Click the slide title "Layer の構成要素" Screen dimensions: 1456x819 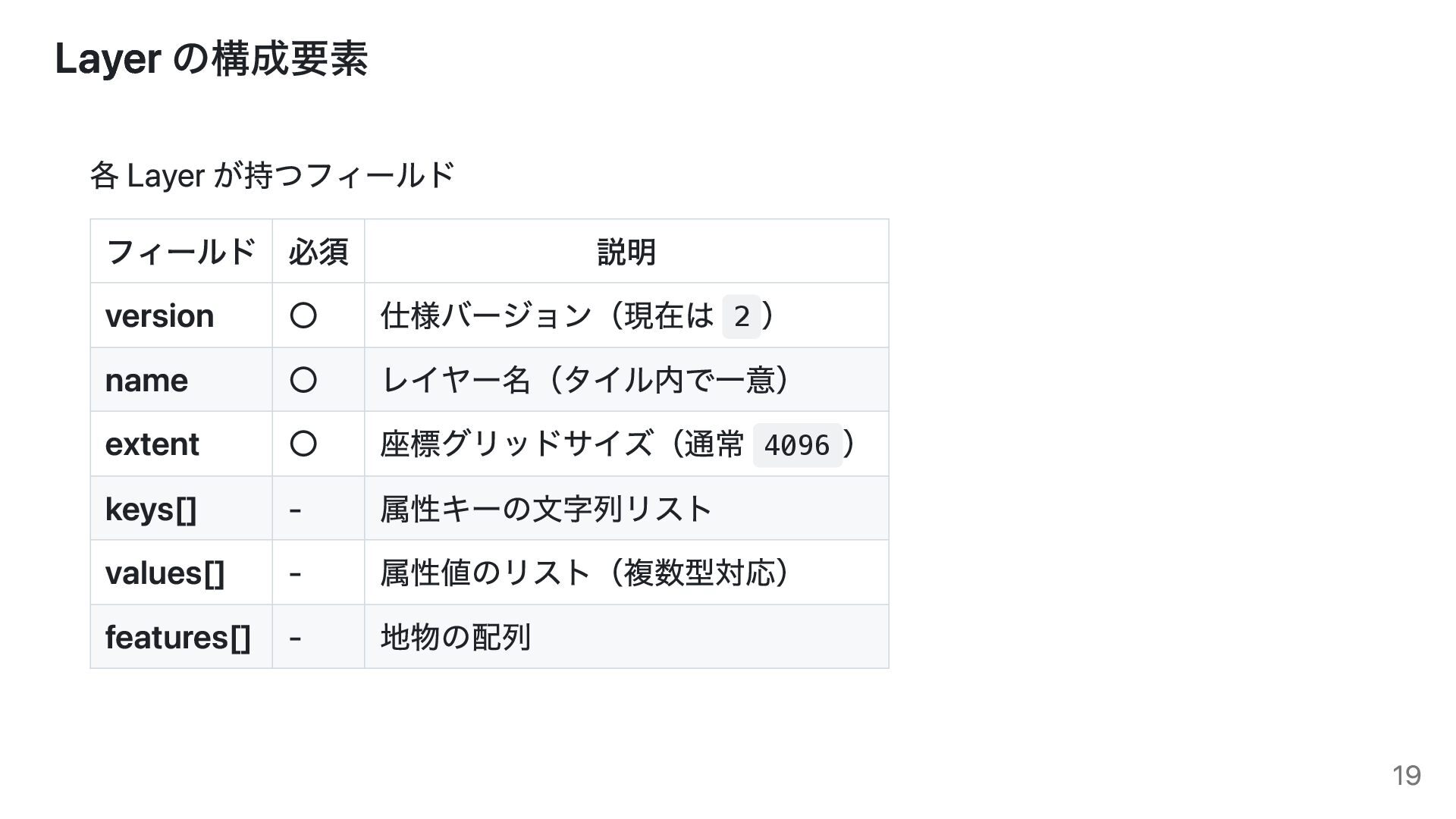point(212,59)
